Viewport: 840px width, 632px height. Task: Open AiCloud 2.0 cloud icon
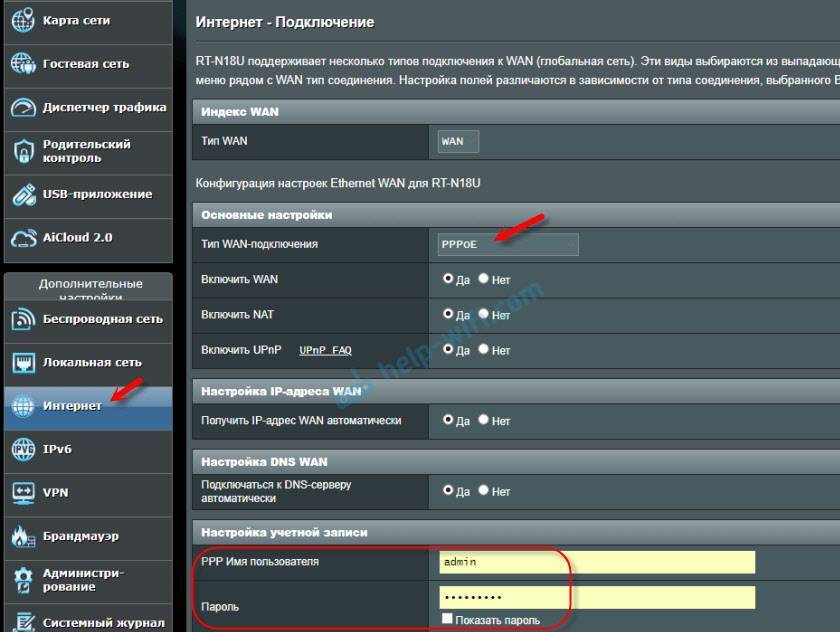click(x=23, y=238)
